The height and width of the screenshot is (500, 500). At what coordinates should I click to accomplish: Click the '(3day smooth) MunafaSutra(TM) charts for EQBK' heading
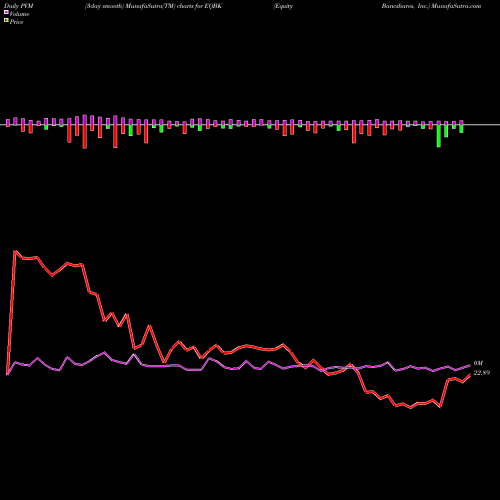coord(153,6)
